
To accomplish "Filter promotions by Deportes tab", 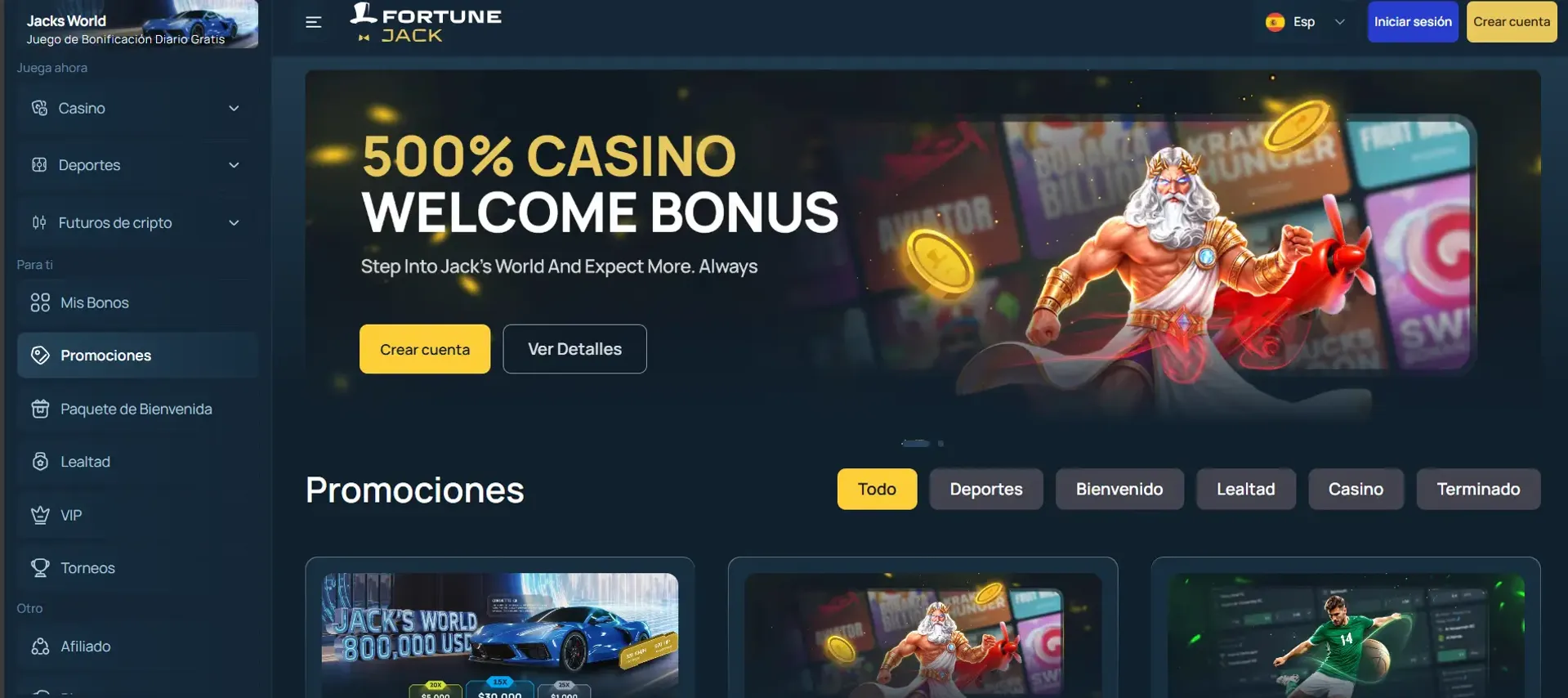I will tap(986, 489).
